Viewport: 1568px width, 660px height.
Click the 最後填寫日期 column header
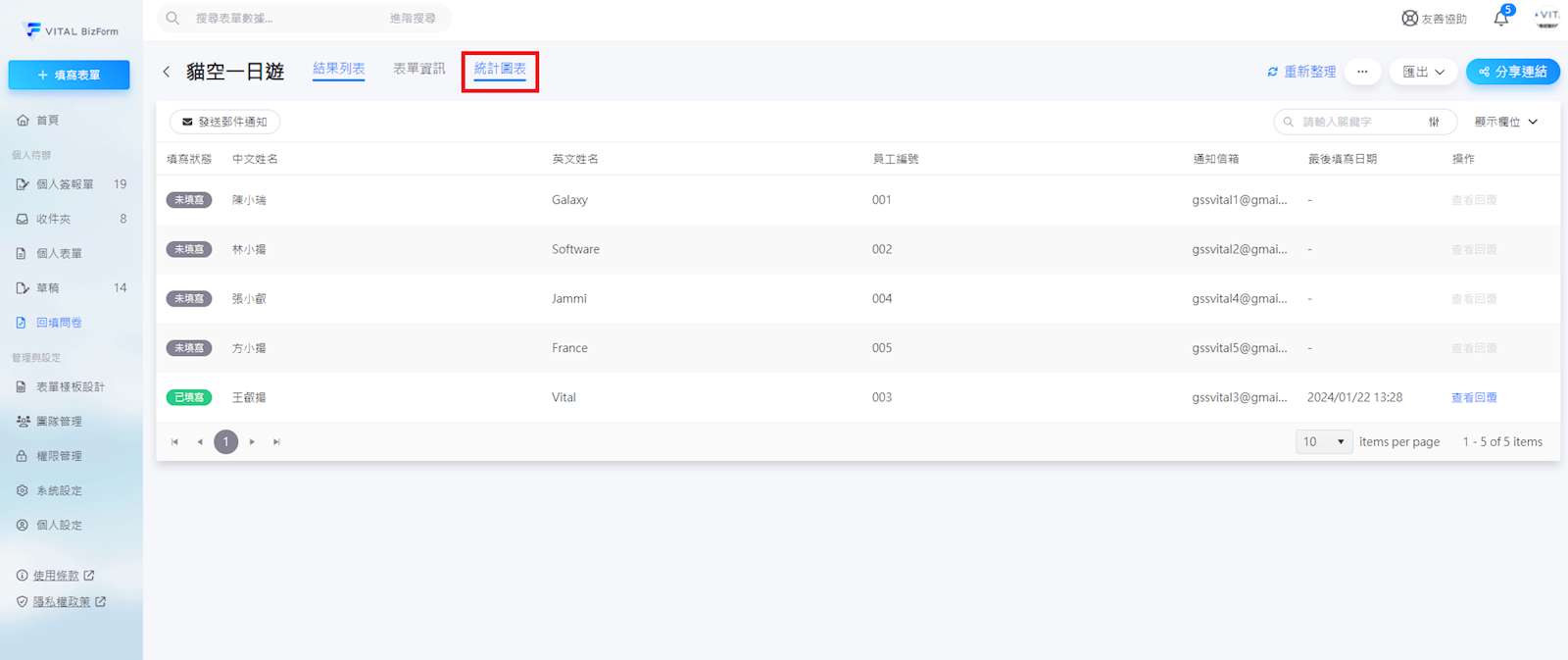(x=1342, y=159)
